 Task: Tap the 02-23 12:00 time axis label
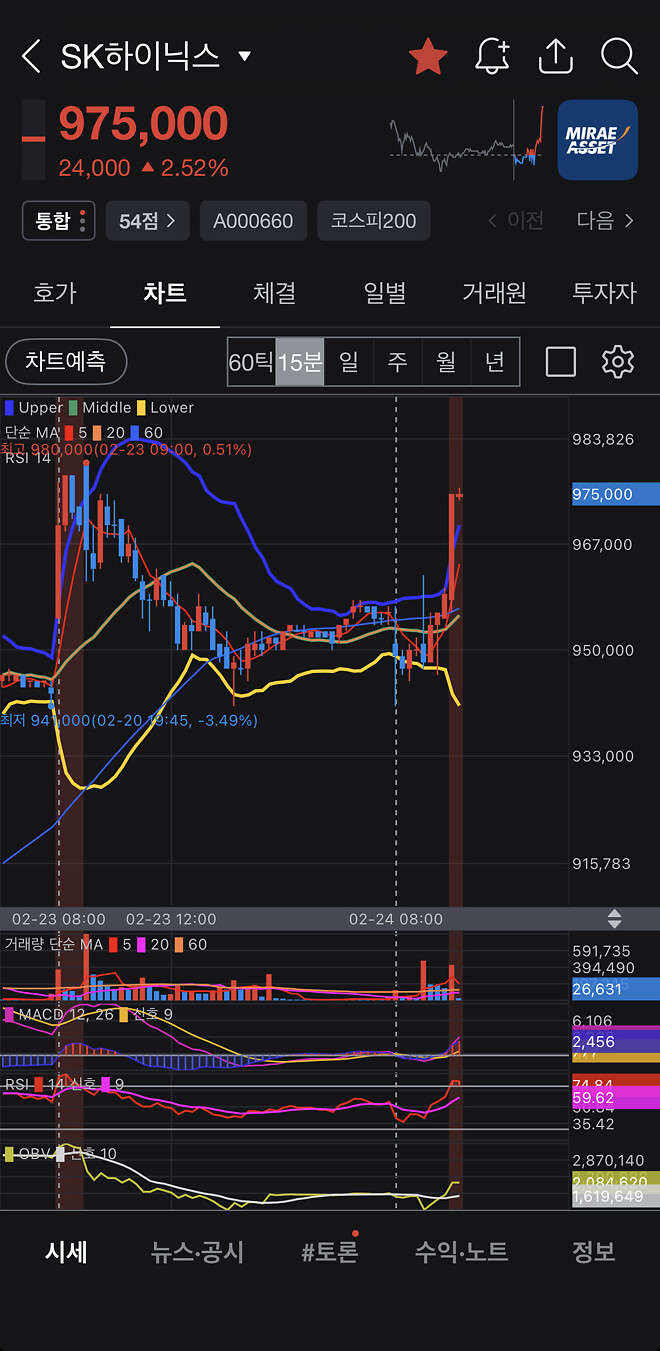(x=172, y=918)
